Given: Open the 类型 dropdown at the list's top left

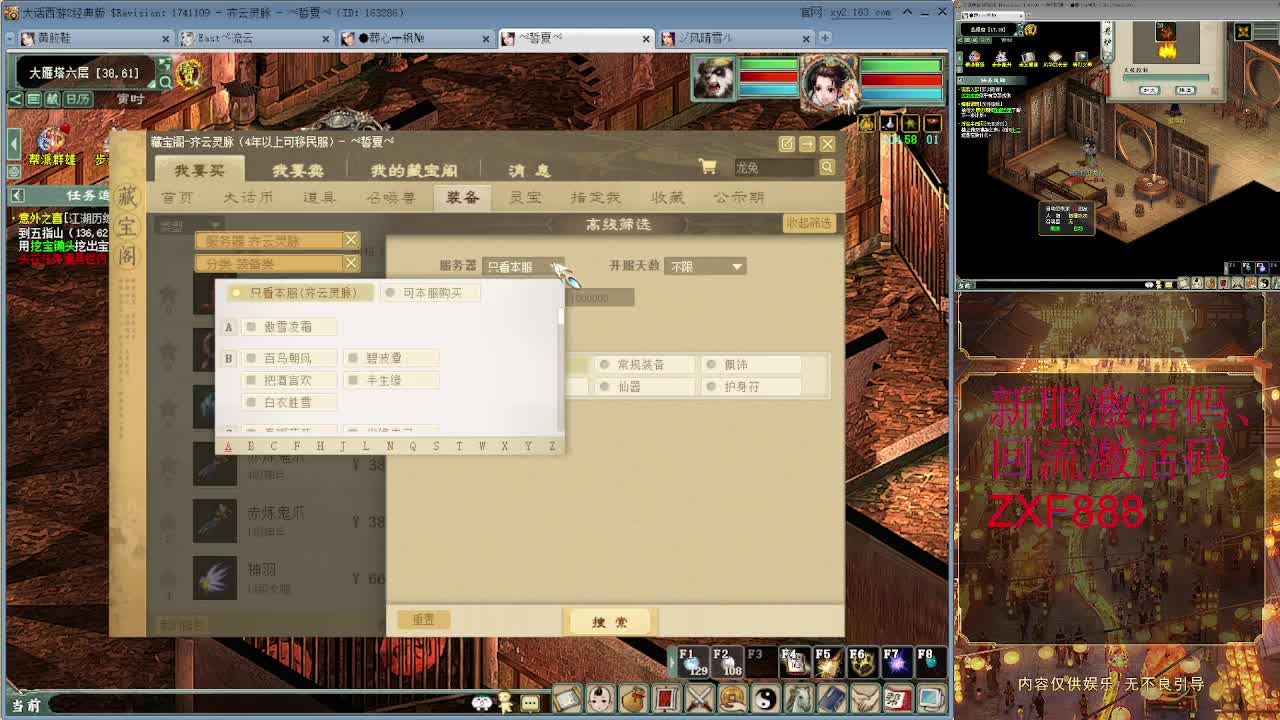Looking at the screenshot, I should coord(190,226).
